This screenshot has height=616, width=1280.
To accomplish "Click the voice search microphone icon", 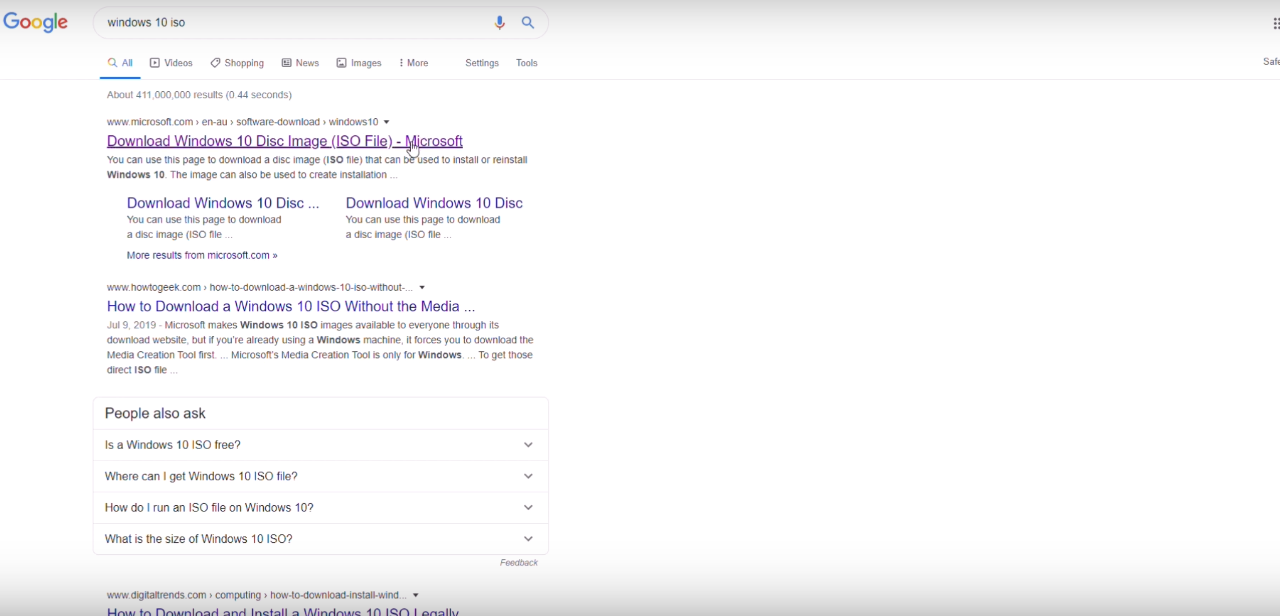I will click(x=500, y=23).
